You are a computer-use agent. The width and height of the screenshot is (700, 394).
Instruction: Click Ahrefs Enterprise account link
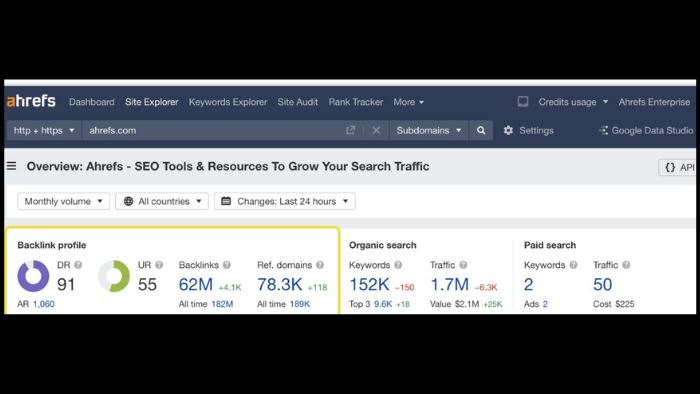tap(654, 102)
